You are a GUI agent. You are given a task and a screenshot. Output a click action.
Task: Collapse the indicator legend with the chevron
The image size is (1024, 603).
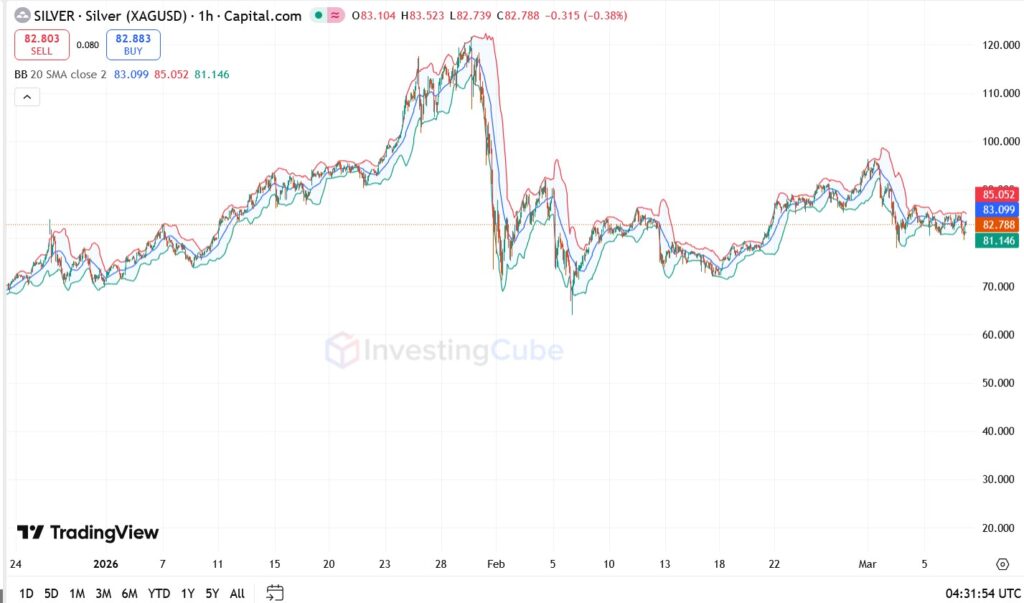pyautogui.click(x=27, y=97)
